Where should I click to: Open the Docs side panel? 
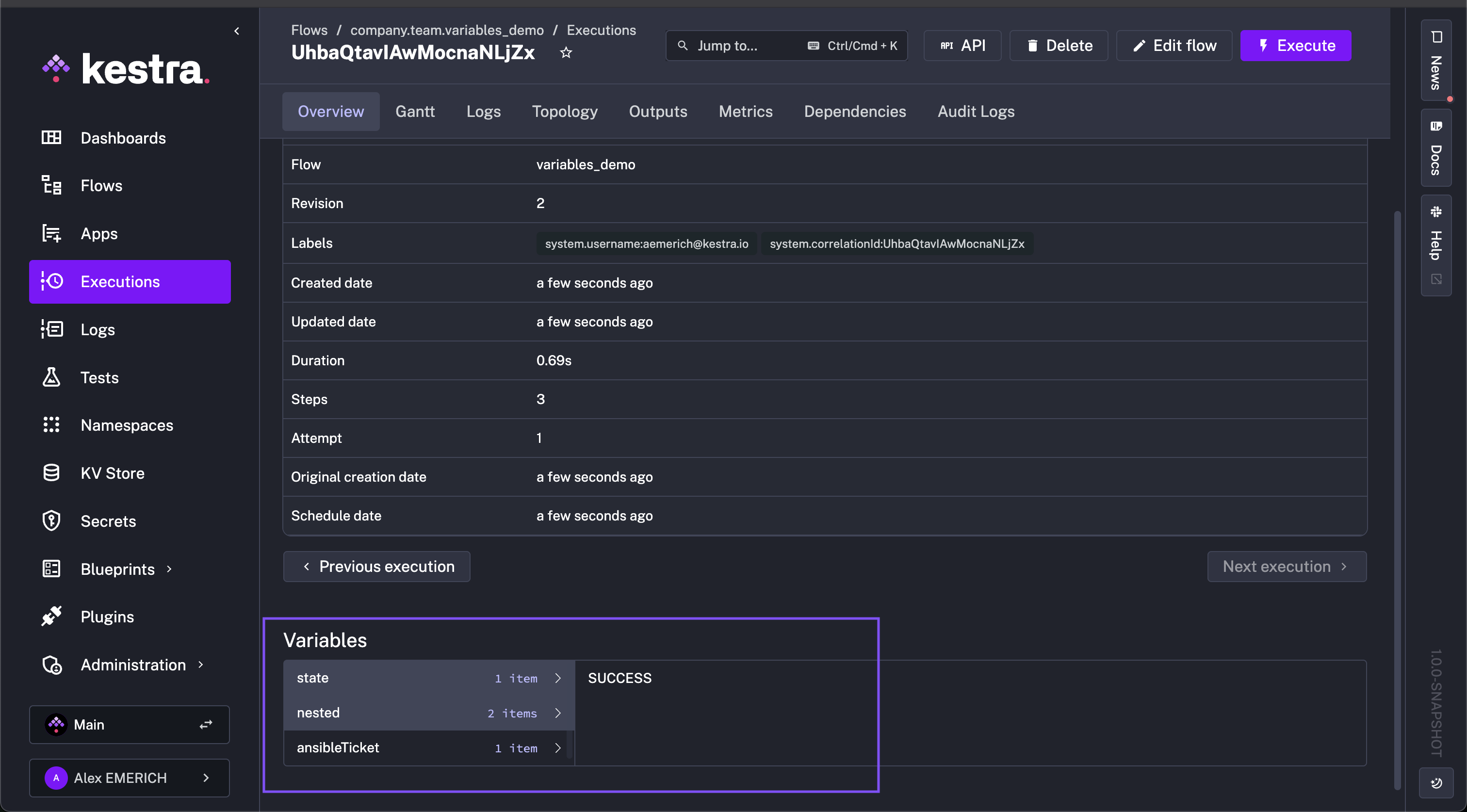tap(1435, 148)
